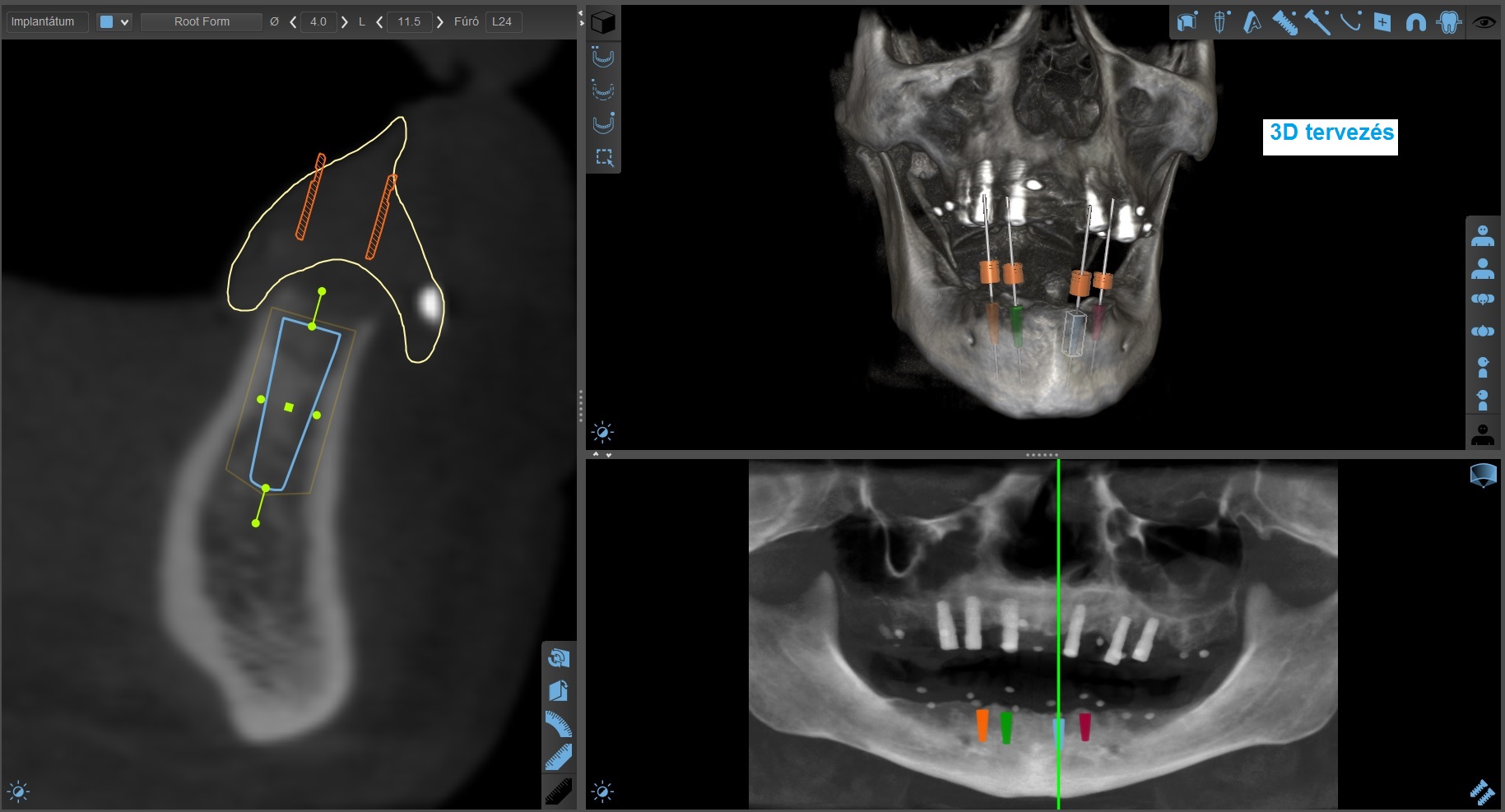Select the blue ruler tool in cross-section panel
1505x812 pixels.
click(x=559, y=757)
